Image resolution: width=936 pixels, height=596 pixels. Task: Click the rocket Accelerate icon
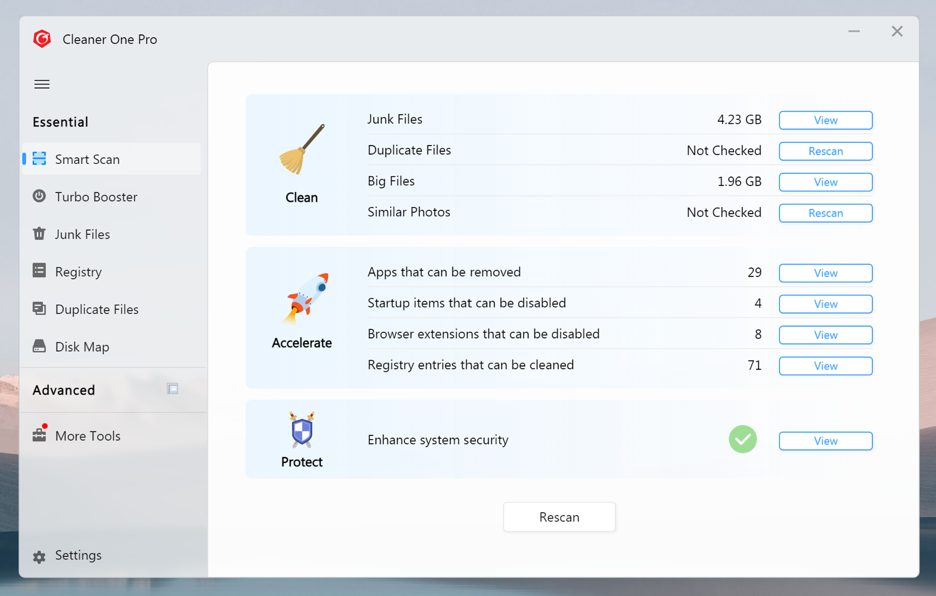[x=302, y=300]
